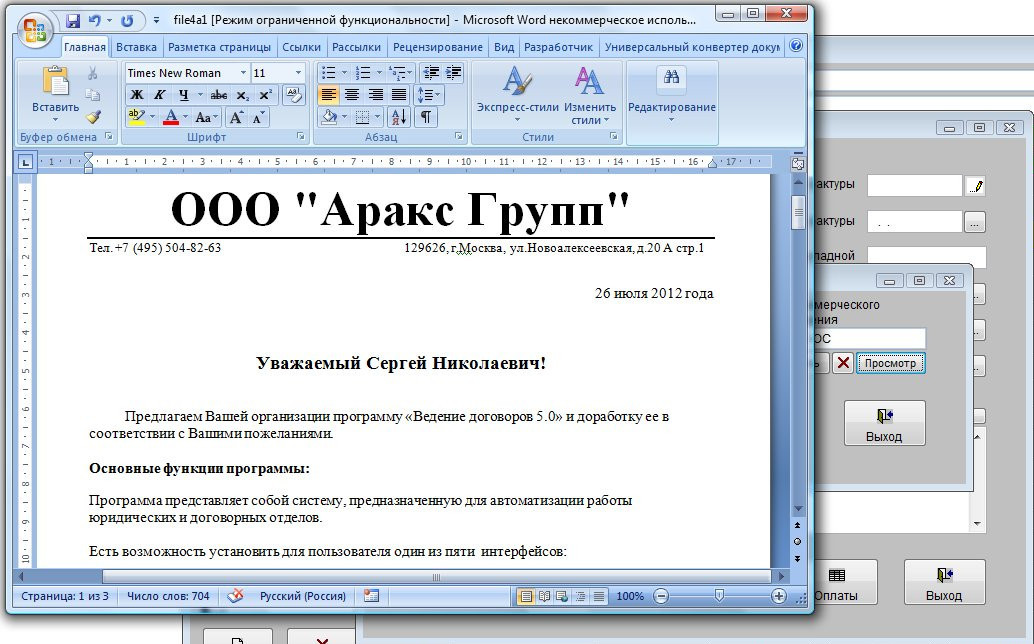The height and width of the screenshot is (644, 1034).
Task: Click the zoom slider handle
Action: pos(719,596)
